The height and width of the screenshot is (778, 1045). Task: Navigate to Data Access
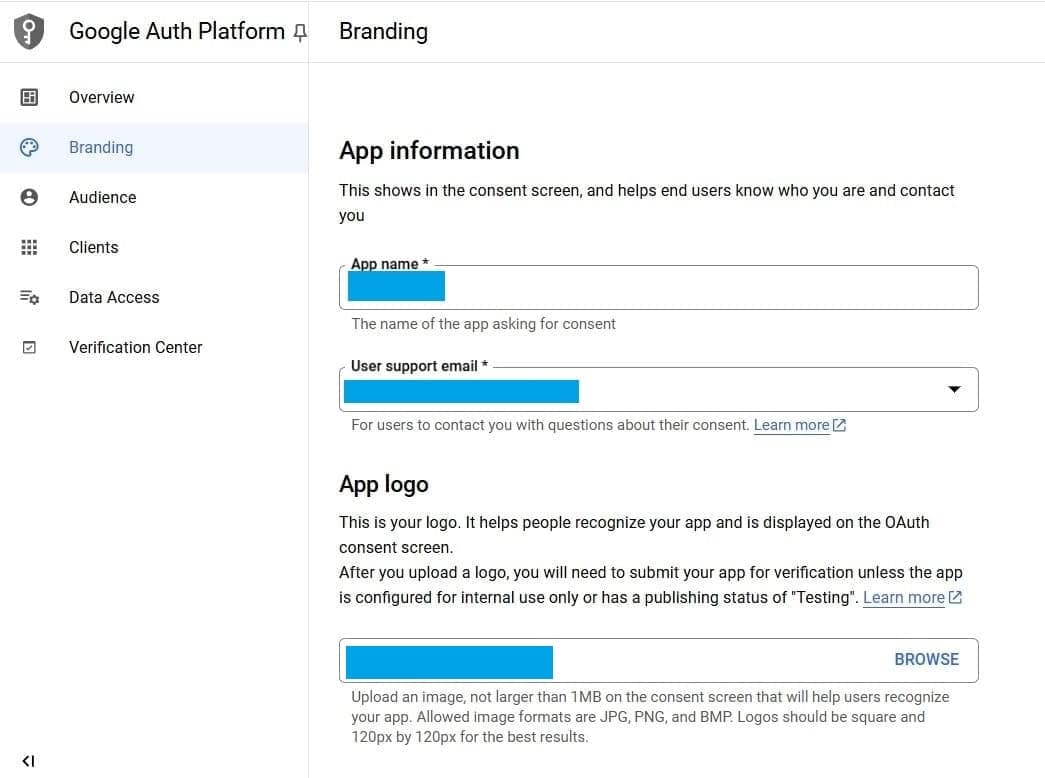click(114, 297)
